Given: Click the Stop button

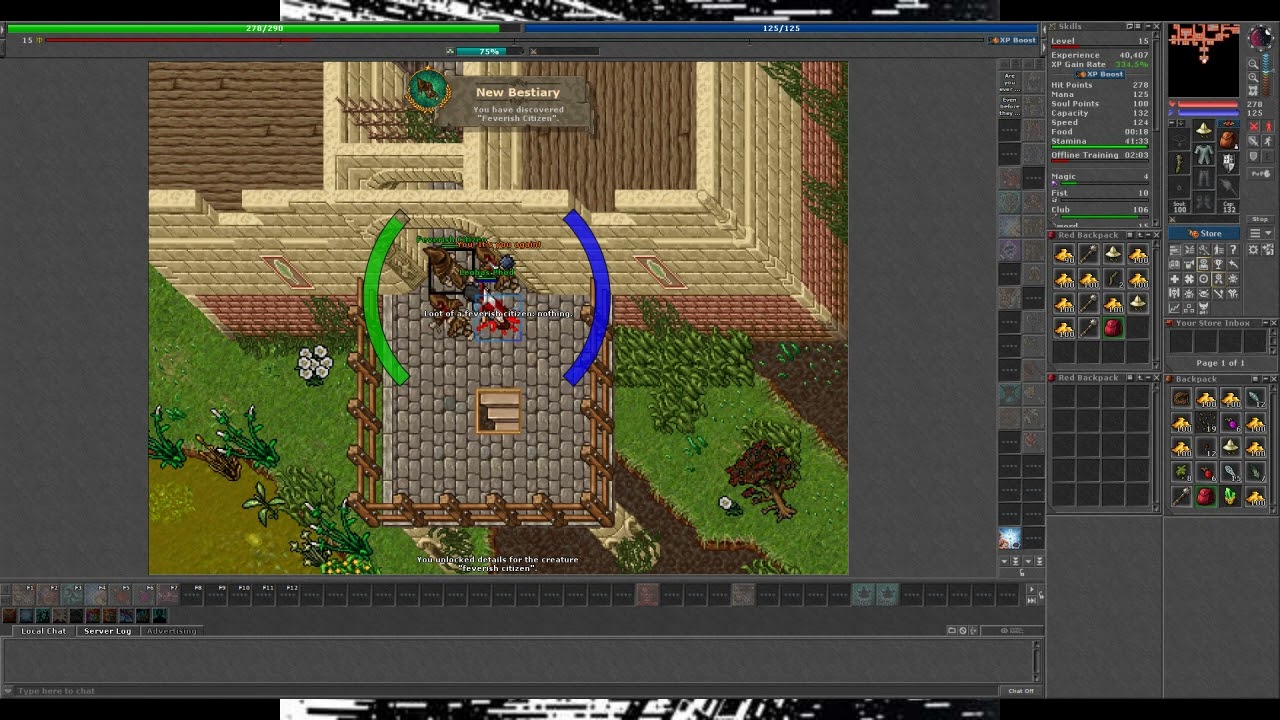Looking at the screenshot, I should click(x=1260, y=219).
